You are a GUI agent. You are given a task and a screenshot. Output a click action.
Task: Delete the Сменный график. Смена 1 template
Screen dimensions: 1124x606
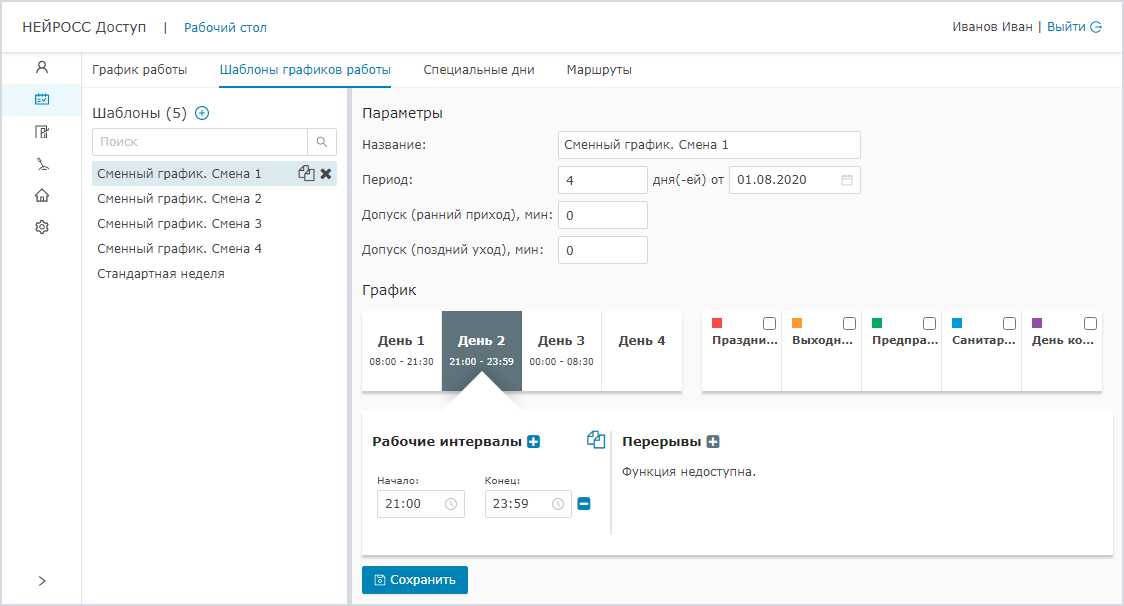326,173
